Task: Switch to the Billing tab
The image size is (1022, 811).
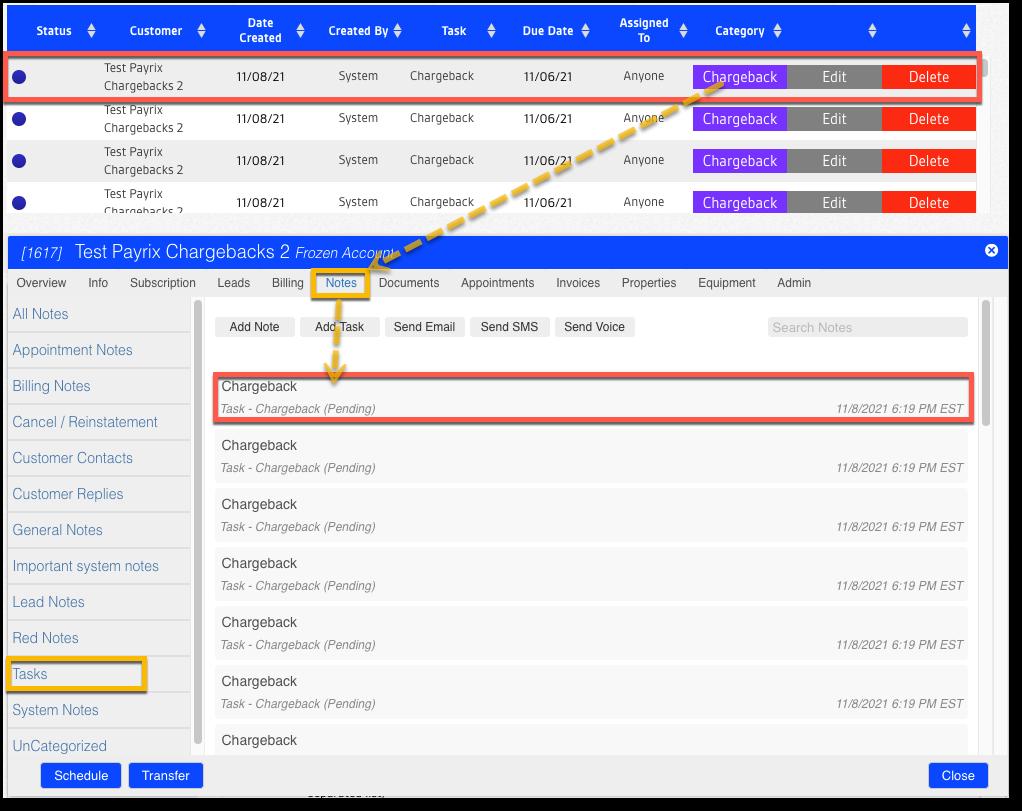Action: (x=287, y=283)
